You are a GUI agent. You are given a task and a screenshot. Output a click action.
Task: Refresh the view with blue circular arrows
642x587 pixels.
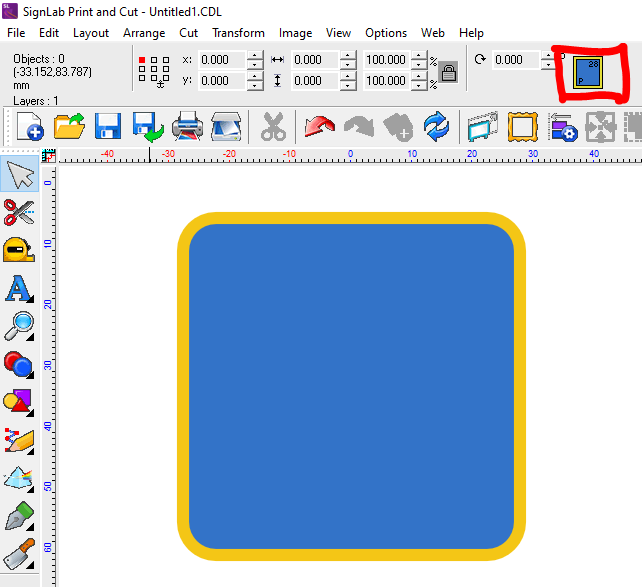click(436, 127)
